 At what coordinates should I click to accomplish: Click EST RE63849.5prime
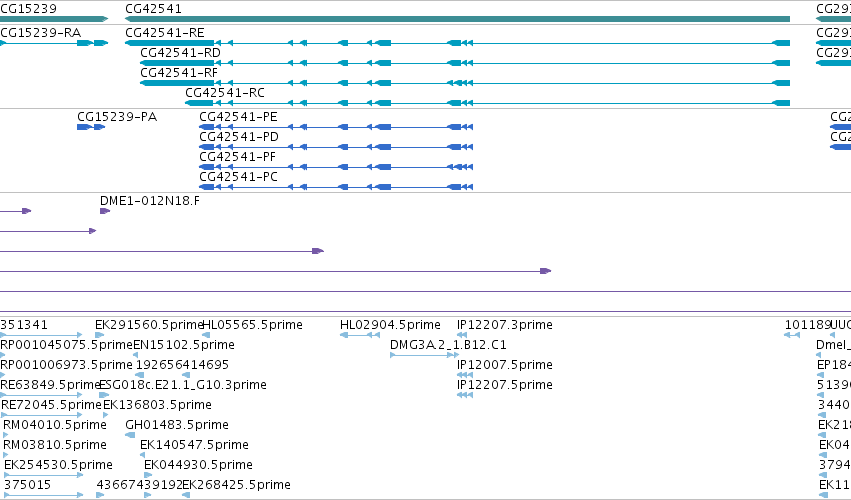coord(50,385)
